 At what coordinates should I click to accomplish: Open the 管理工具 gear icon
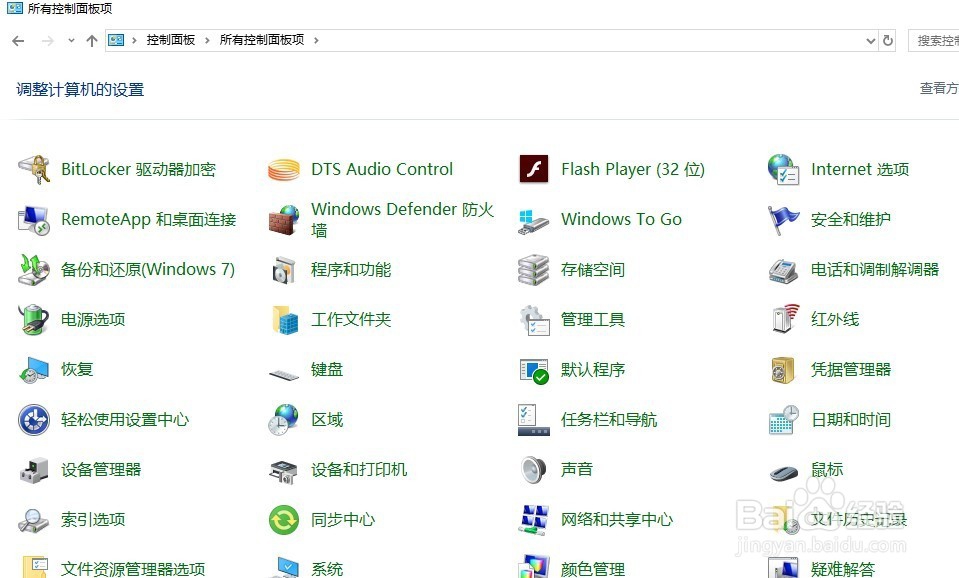(x=534, y=320)
